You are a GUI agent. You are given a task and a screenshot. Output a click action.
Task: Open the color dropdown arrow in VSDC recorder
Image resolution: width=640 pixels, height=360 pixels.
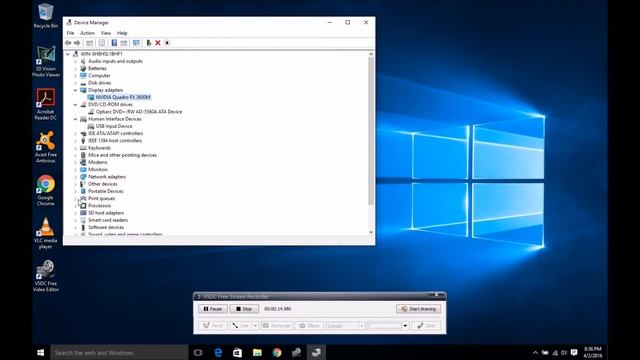coord(405,326)
